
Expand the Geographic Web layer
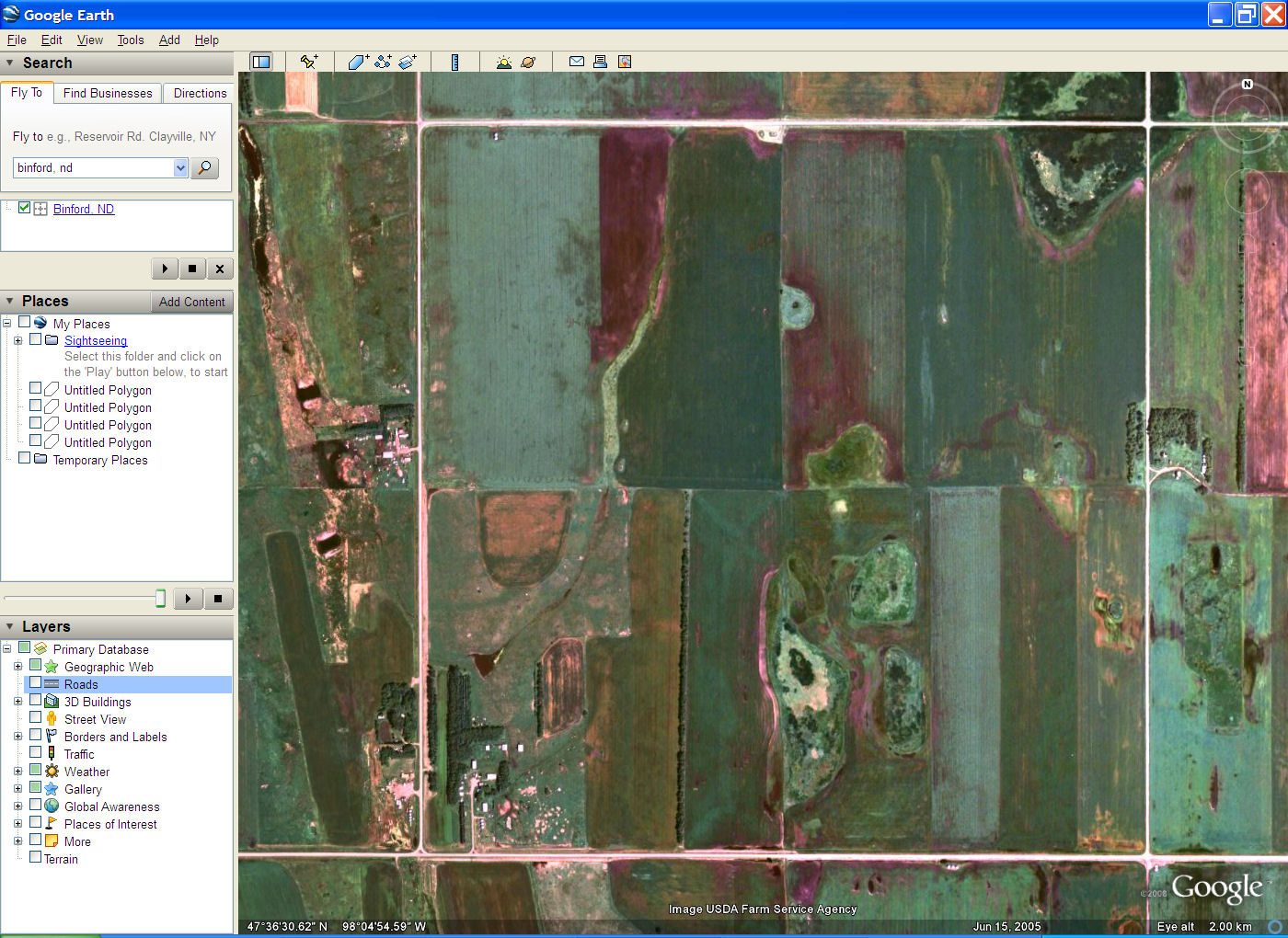[17, 667]
